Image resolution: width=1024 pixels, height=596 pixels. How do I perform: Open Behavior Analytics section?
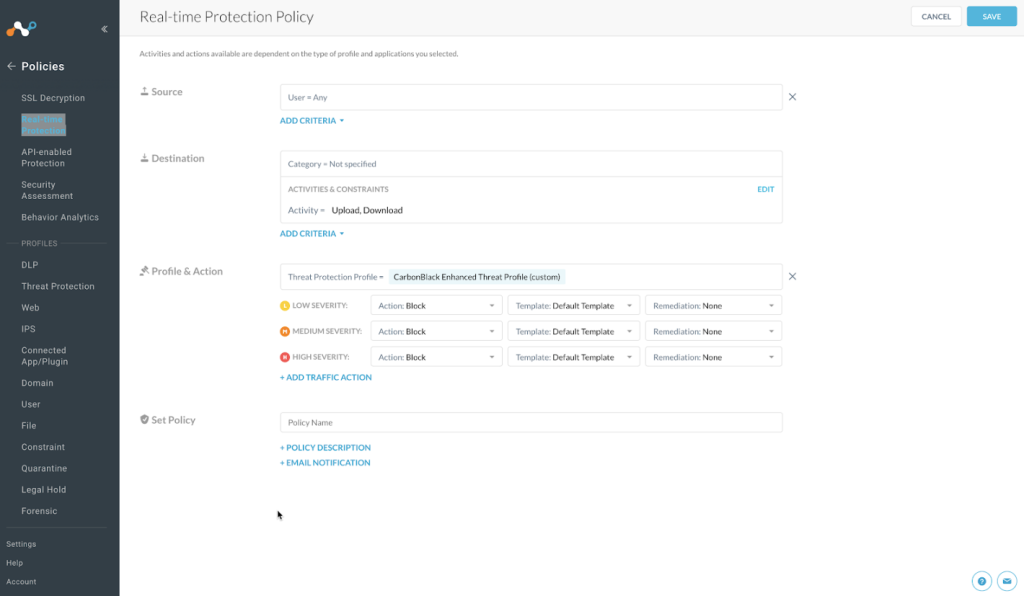(60, 217)
